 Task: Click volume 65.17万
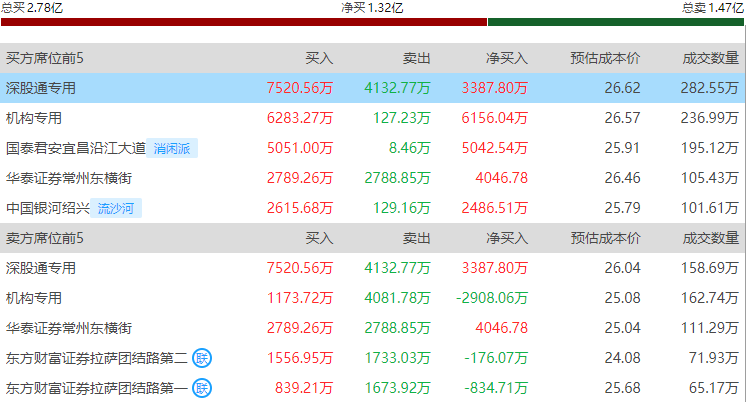tap(714, 388)
